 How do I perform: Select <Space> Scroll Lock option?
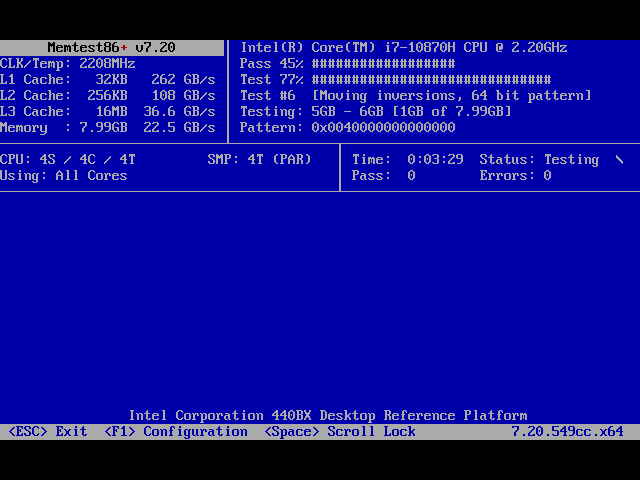[340, 431]
